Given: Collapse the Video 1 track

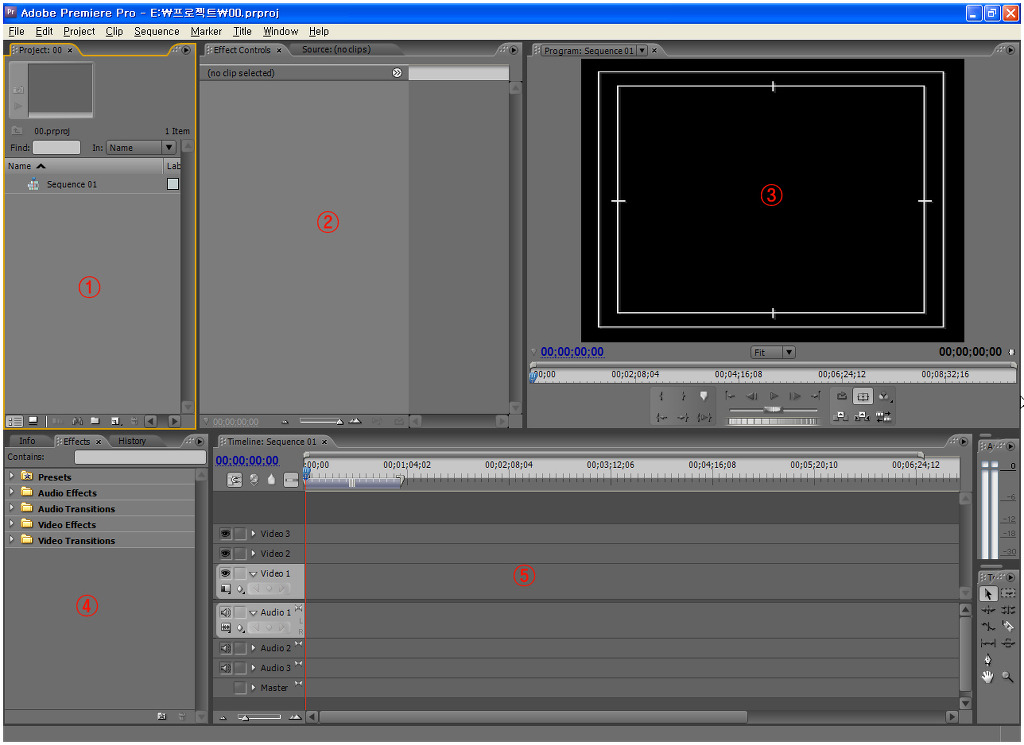Looking at the screenshot, I should click(253, 574).
